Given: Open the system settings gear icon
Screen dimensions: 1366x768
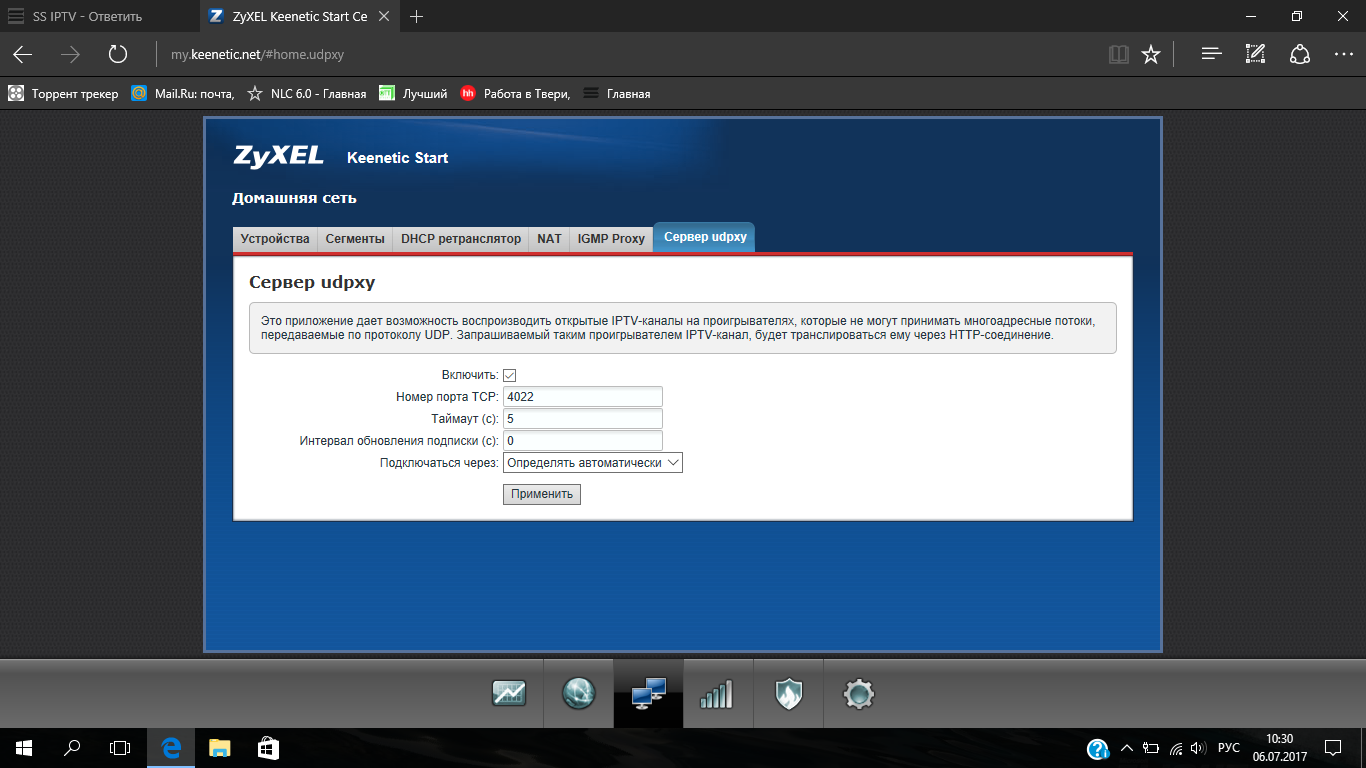Looking at the screenshot, I should (x=859, y=693).
